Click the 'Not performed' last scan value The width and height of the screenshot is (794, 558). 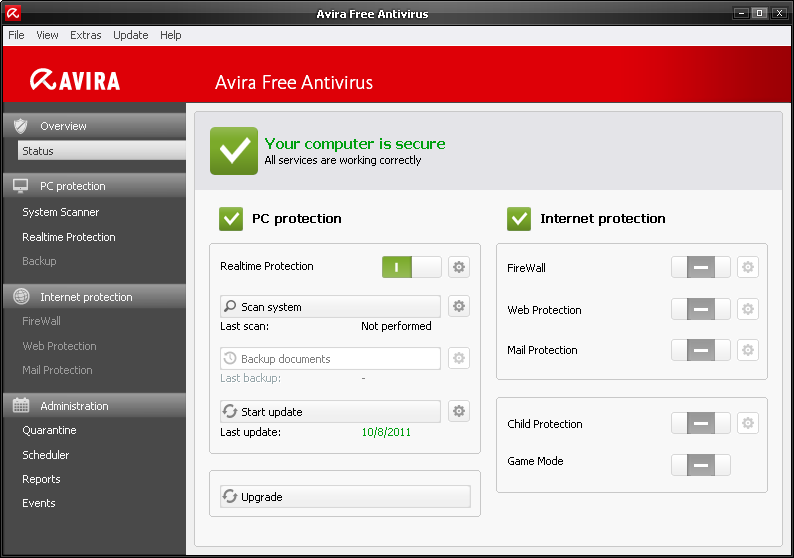pyautogui.click(x=396, y=326)
